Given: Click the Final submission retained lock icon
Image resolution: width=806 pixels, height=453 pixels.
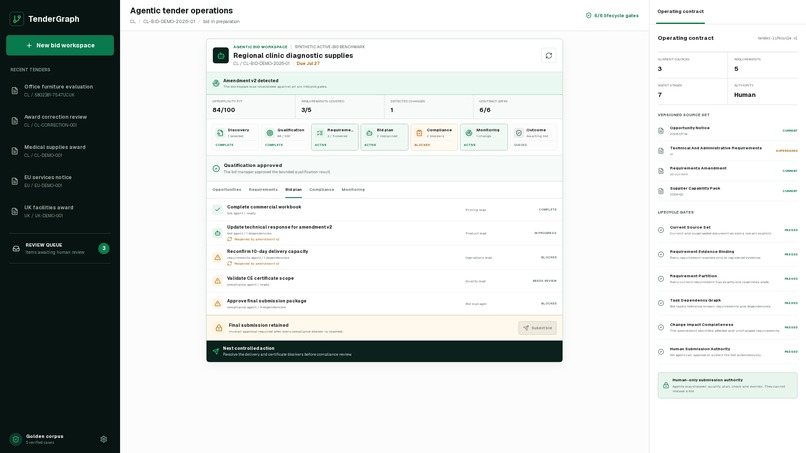Looking at the screenshot, I should [219, 328].
